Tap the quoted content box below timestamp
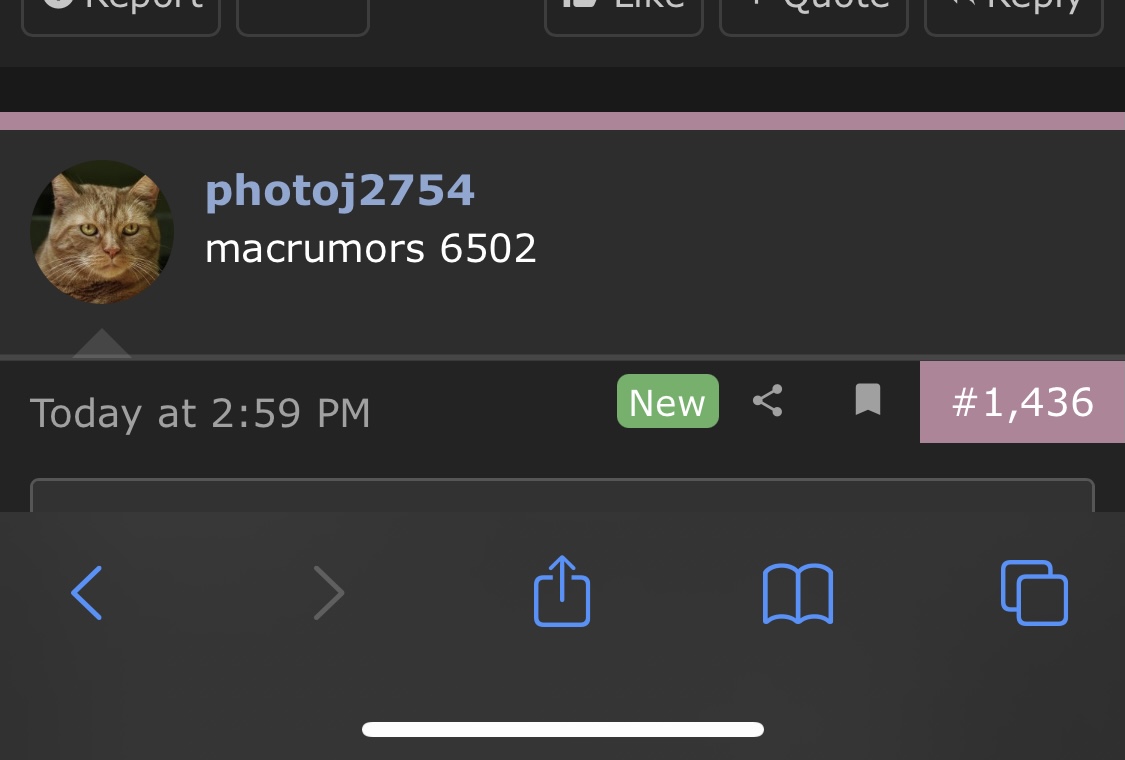The image size is (1125, 760). (562, 495)
